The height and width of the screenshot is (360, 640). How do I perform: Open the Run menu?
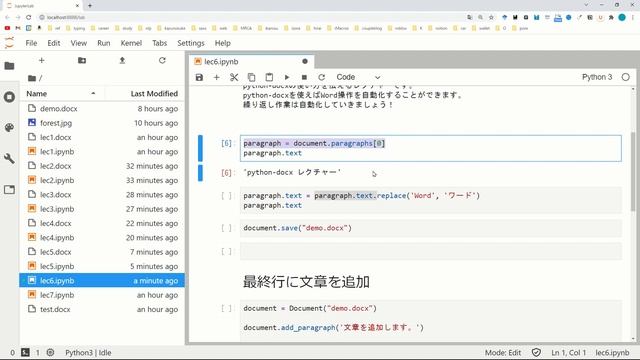[x=104, y=43]
